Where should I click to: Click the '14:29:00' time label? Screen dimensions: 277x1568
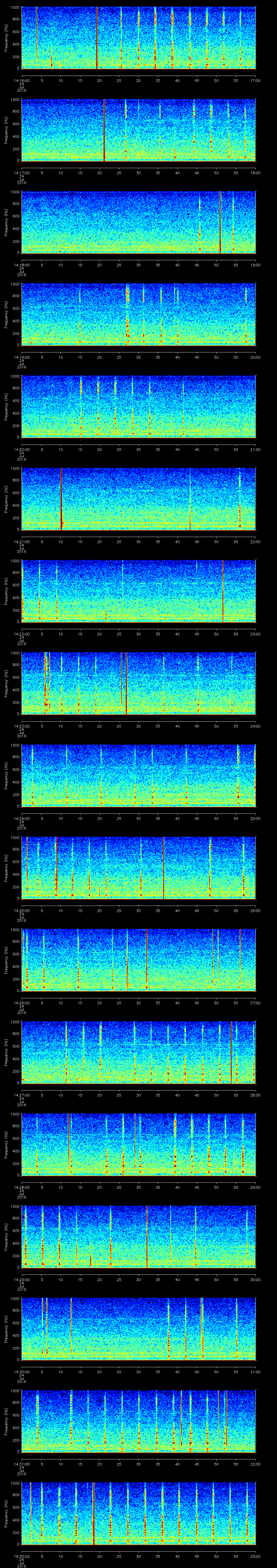click(21, 1279)
